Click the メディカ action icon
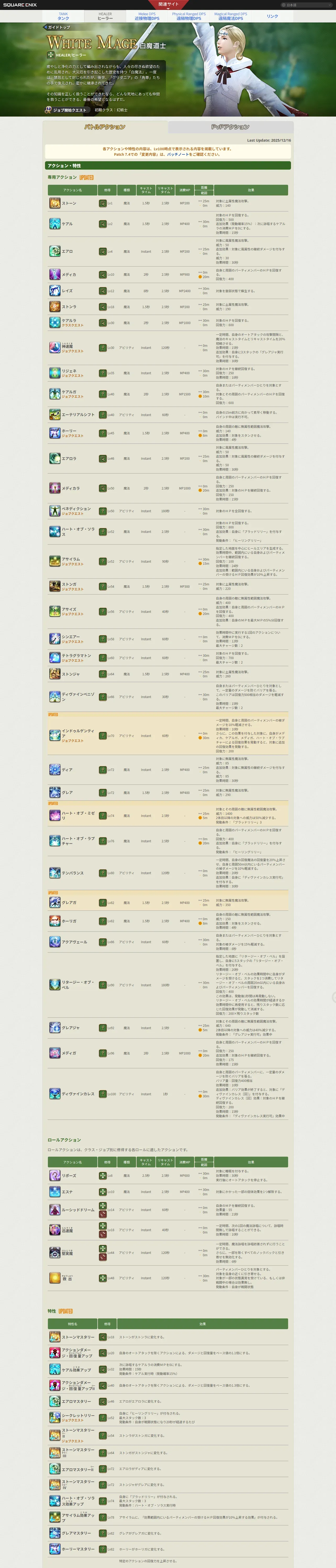The image size is (336, 1568). click(x=55, y=274)
